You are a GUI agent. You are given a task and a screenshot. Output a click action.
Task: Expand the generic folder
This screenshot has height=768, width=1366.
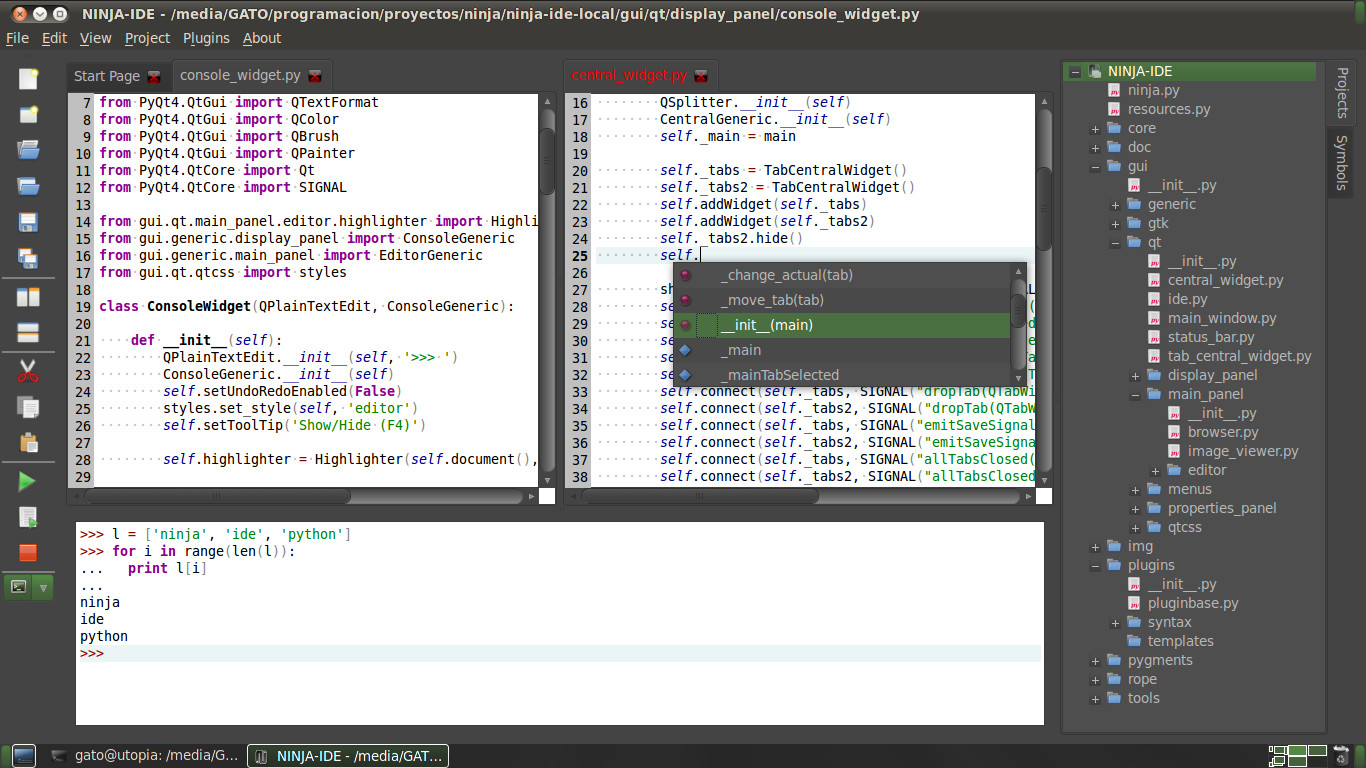point(1115,205)
